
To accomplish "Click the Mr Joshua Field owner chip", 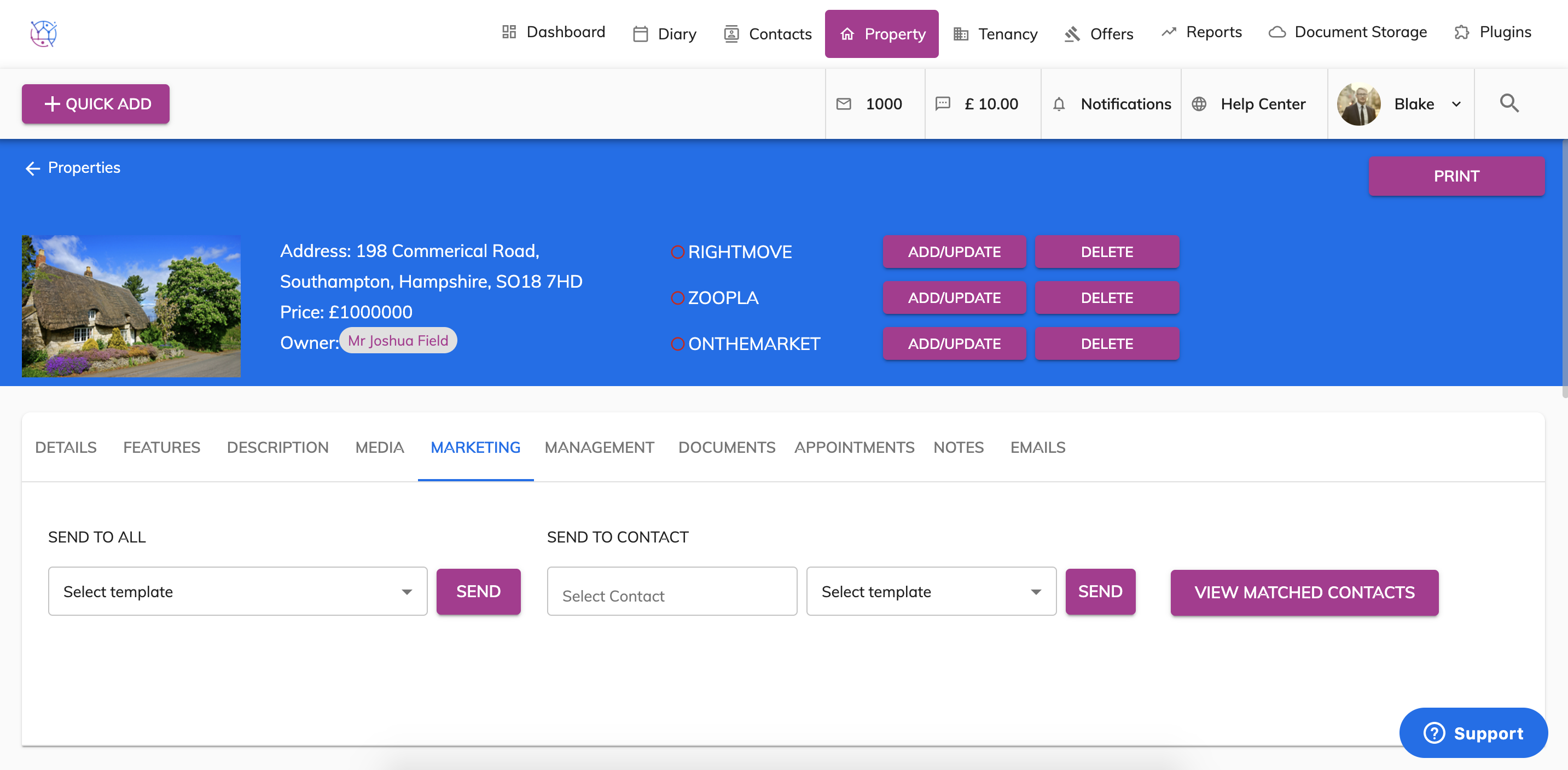I will [x=398, y=341].
